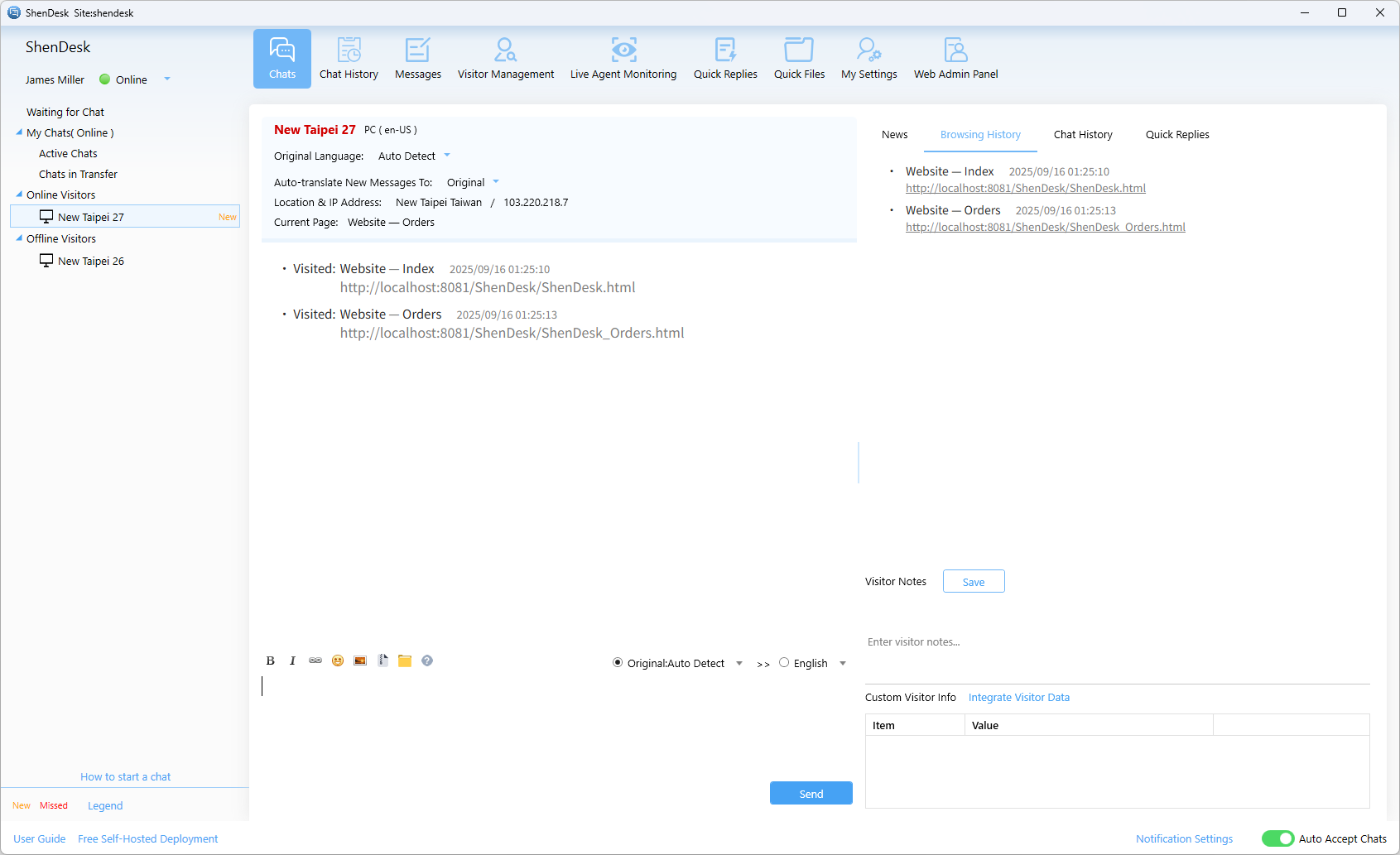Open the Quick Files section
The height and width of the screenshot is (855, 1400).
click(x=799, y=59)
